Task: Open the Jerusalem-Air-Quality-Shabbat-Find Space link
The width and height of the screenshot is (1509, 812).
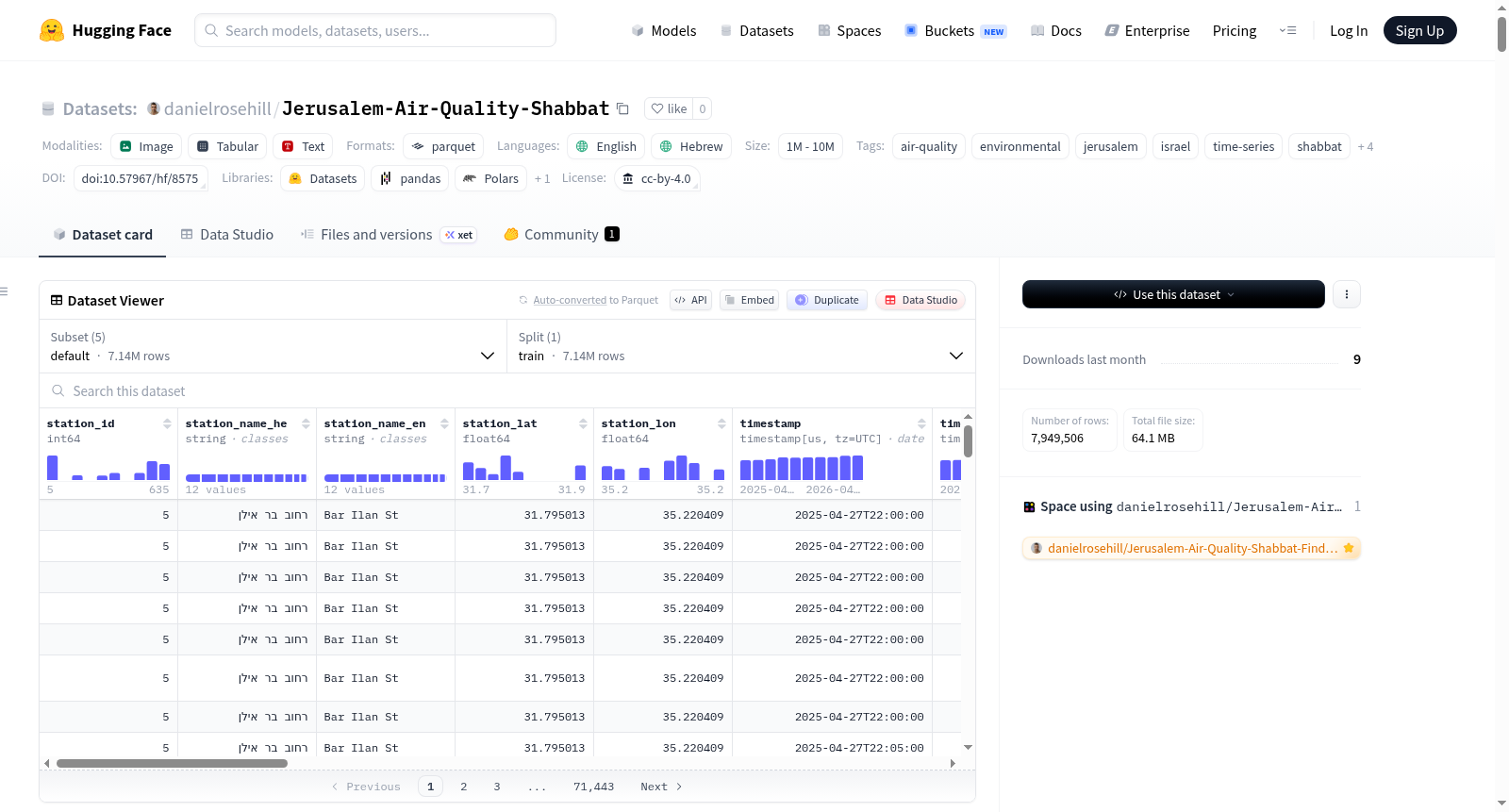Action: pos(1192,548)
